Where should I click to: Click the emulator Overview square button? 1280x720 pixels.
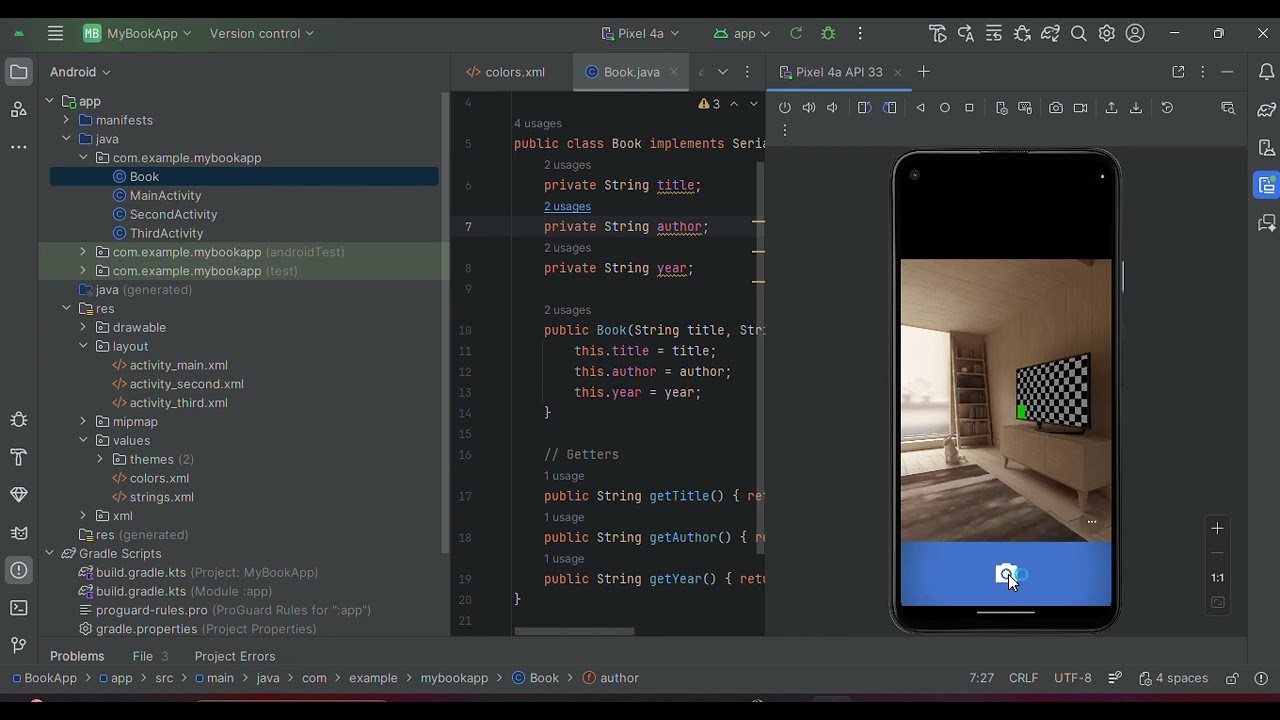[x=969, y=108]
